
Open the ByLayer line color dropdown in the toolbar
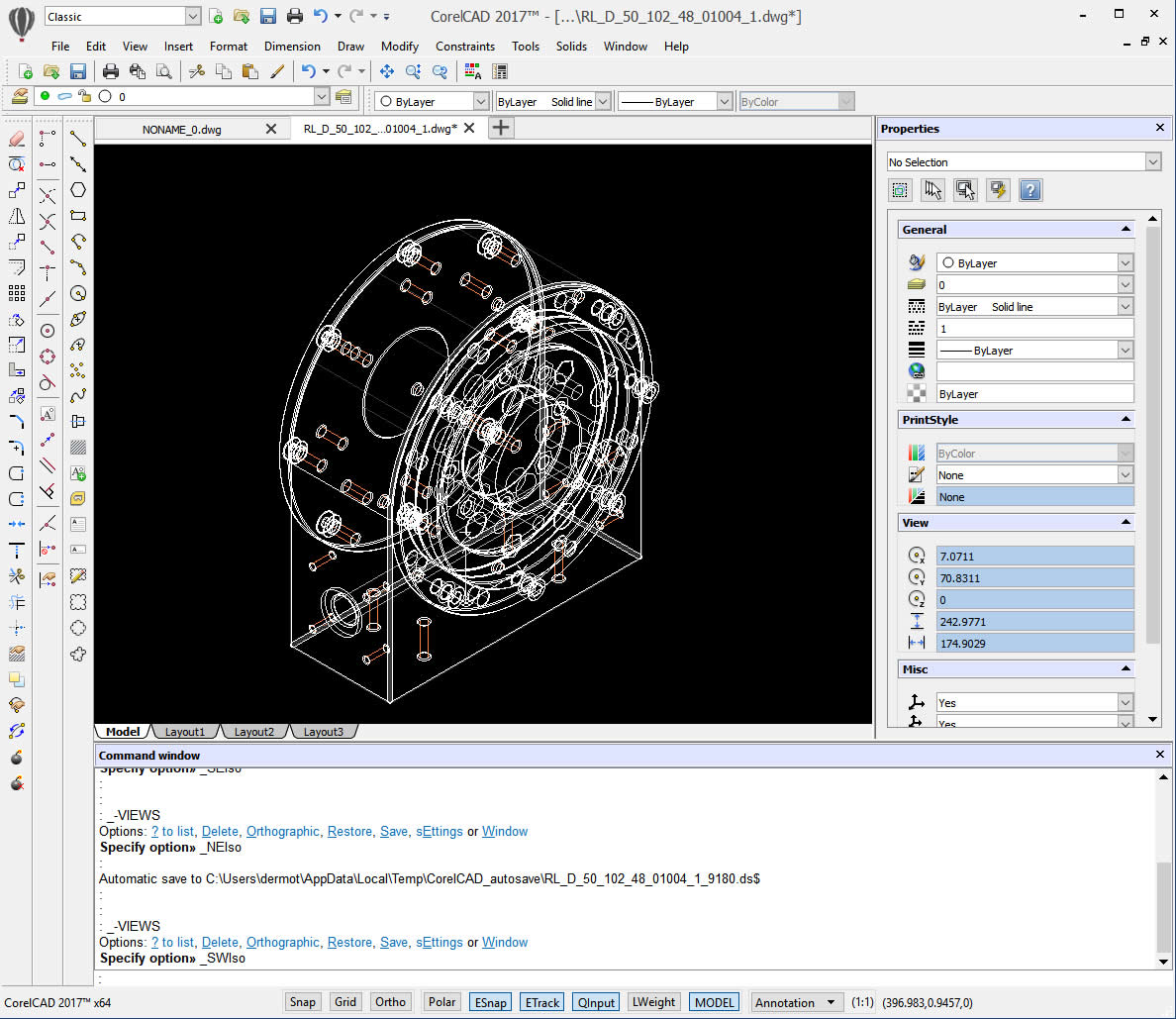481,101
